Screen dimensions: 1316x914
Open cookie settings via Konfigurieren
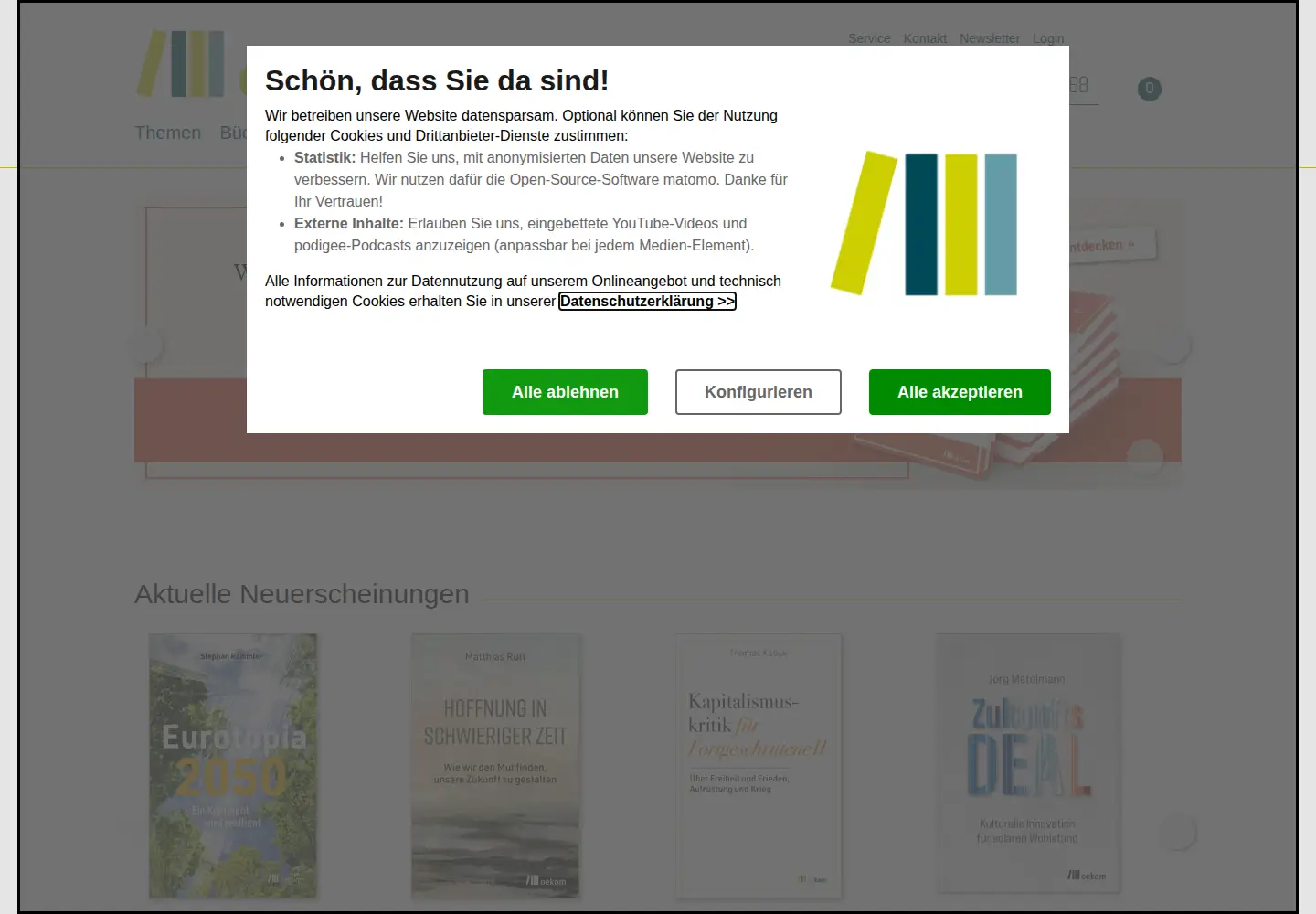click(759, 392)
